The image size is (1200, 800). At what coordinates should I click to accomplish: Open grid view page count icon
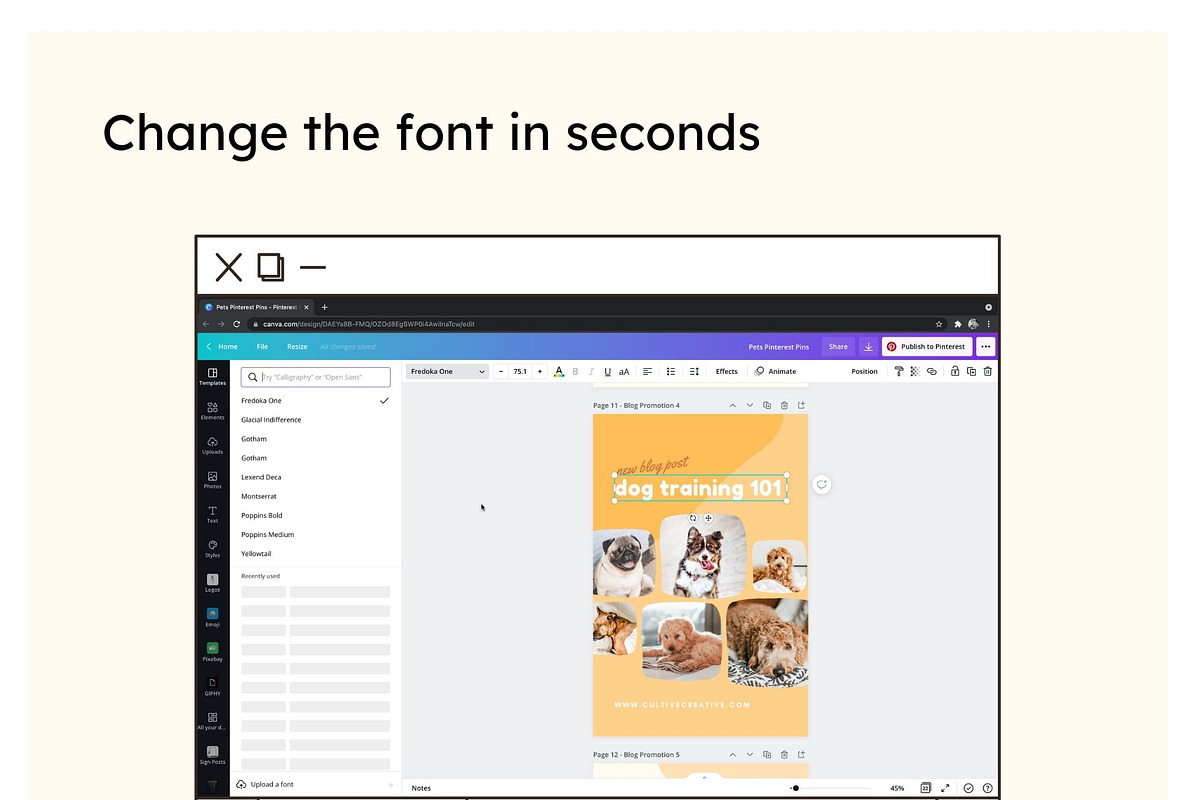tap(926, 788)
